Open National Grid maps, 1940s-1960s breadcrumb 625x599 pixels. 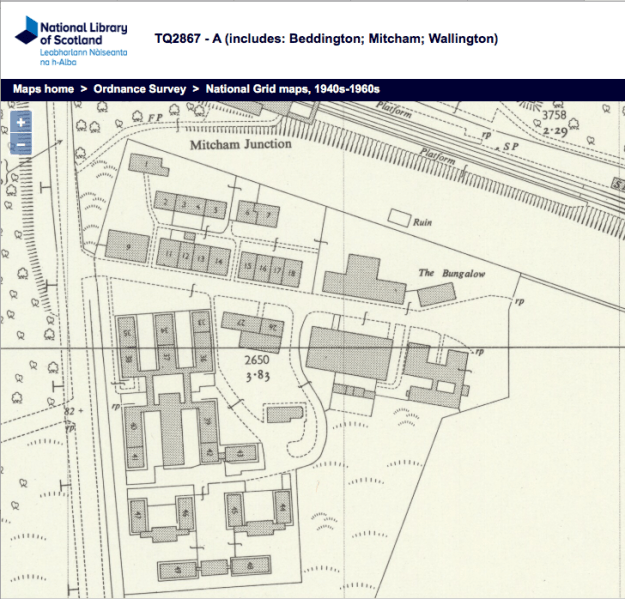pos(293,89)
